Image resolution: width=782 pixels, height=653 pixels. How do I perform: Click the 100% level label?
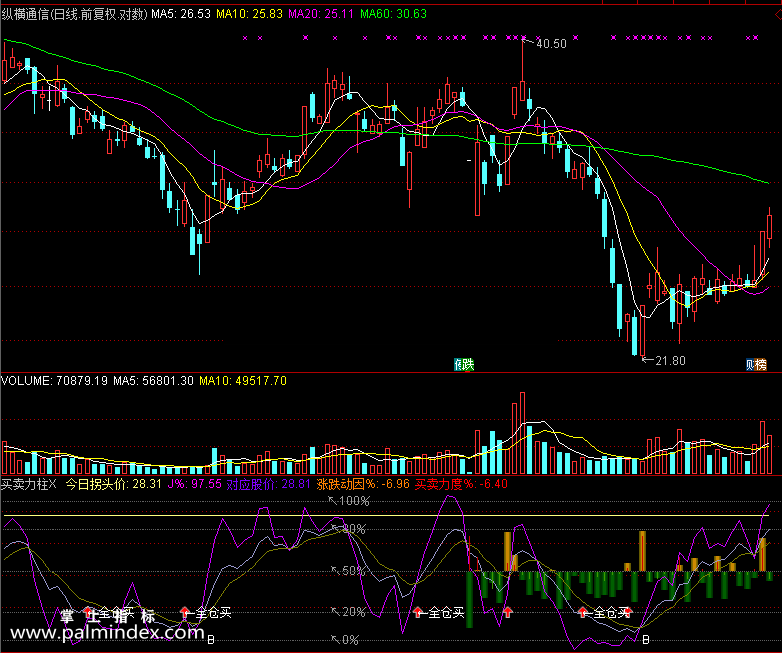click(354, 501)
